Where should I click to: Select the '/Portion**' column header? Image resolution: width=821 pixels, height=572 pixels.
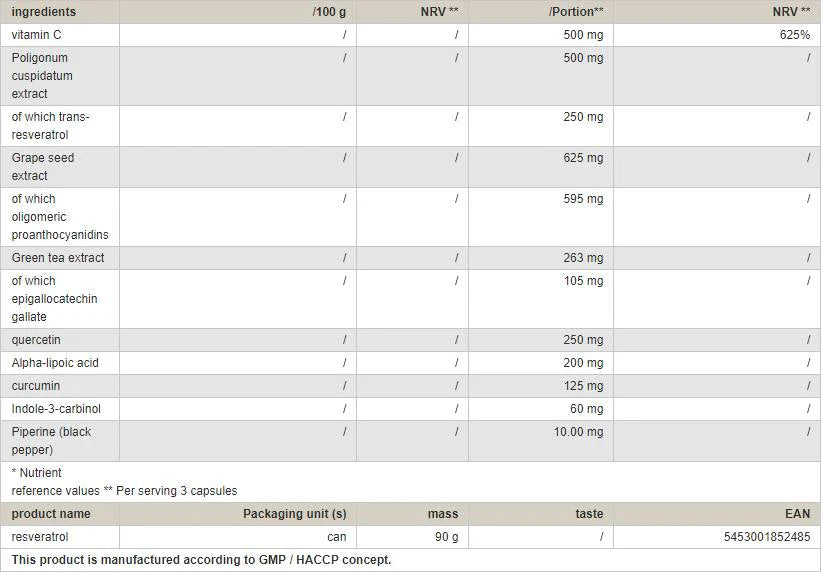pyautogui.click(x=576, y=12)
